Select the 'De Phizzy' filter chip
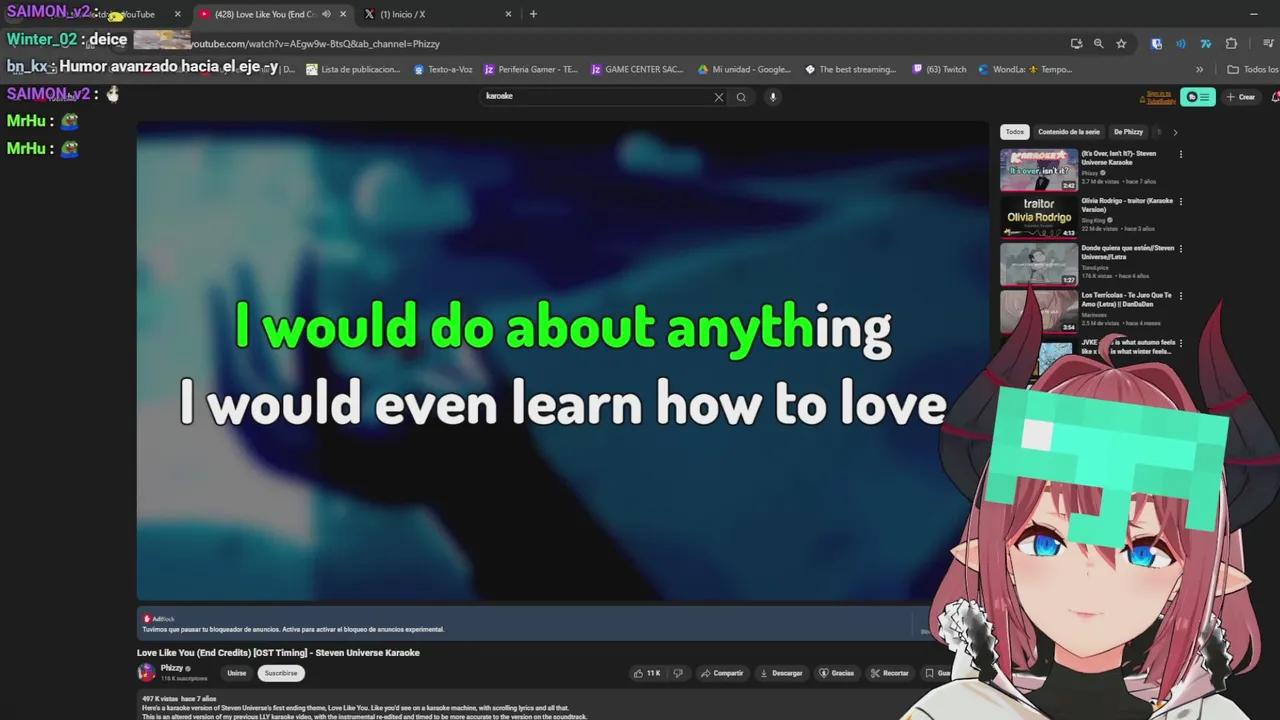 pos(1128,132)
